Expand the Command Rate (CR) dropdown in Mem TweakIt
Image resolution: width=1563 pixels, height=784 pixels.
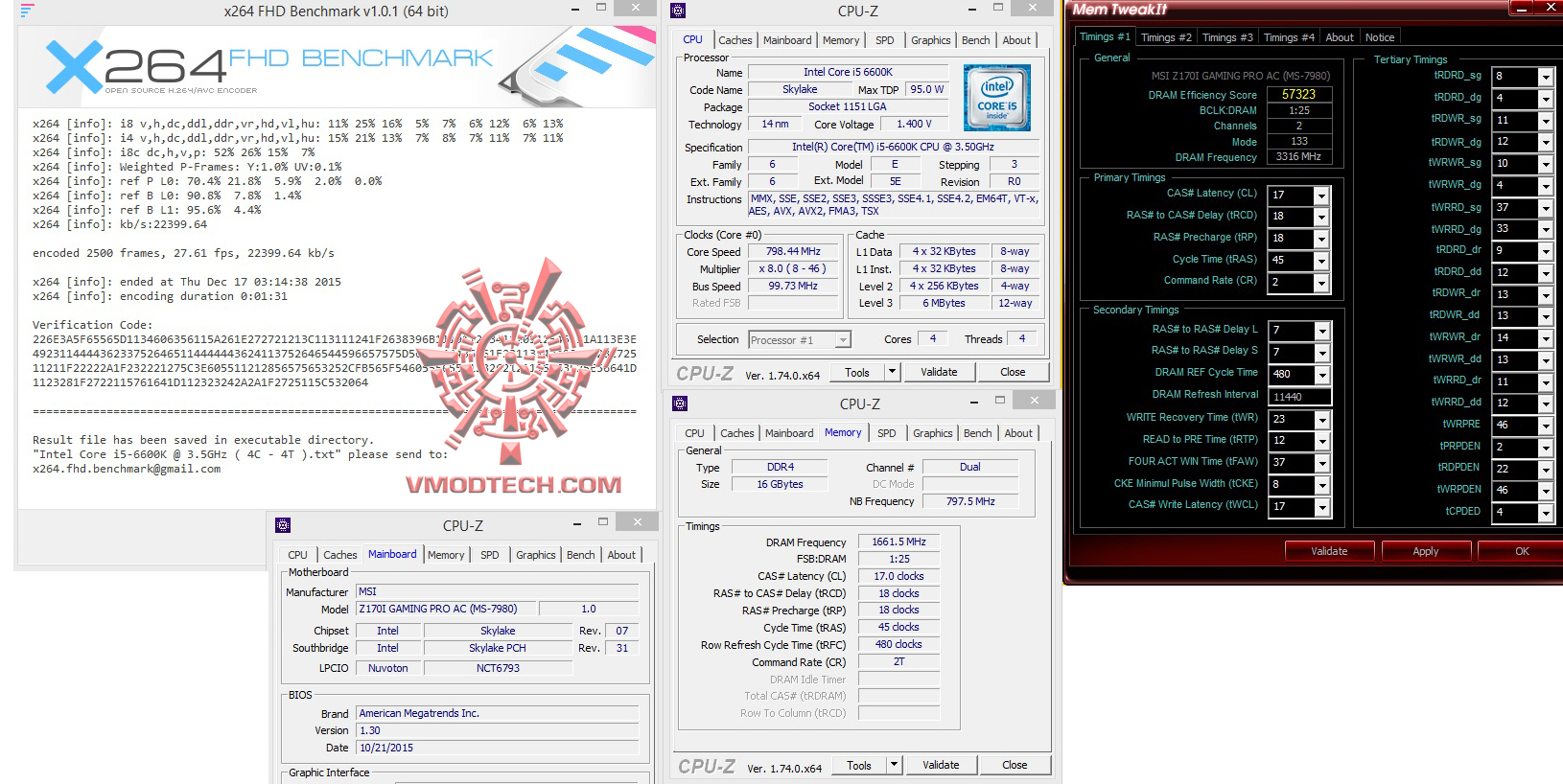(1320, 283)
